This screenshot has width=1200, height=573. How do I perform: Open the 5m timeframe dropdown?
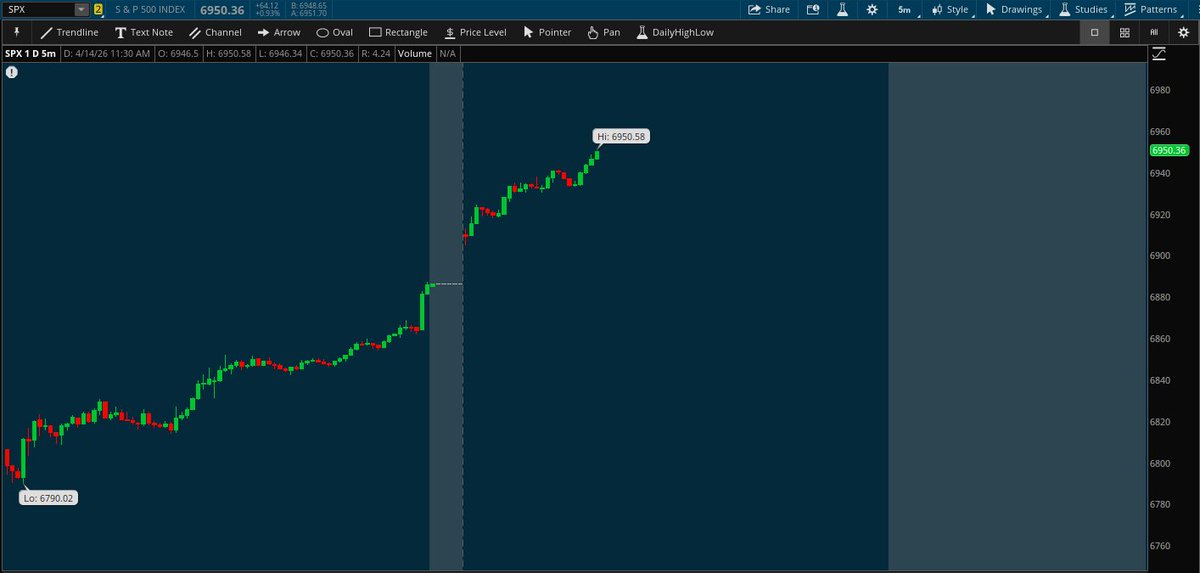coord(905,9)
